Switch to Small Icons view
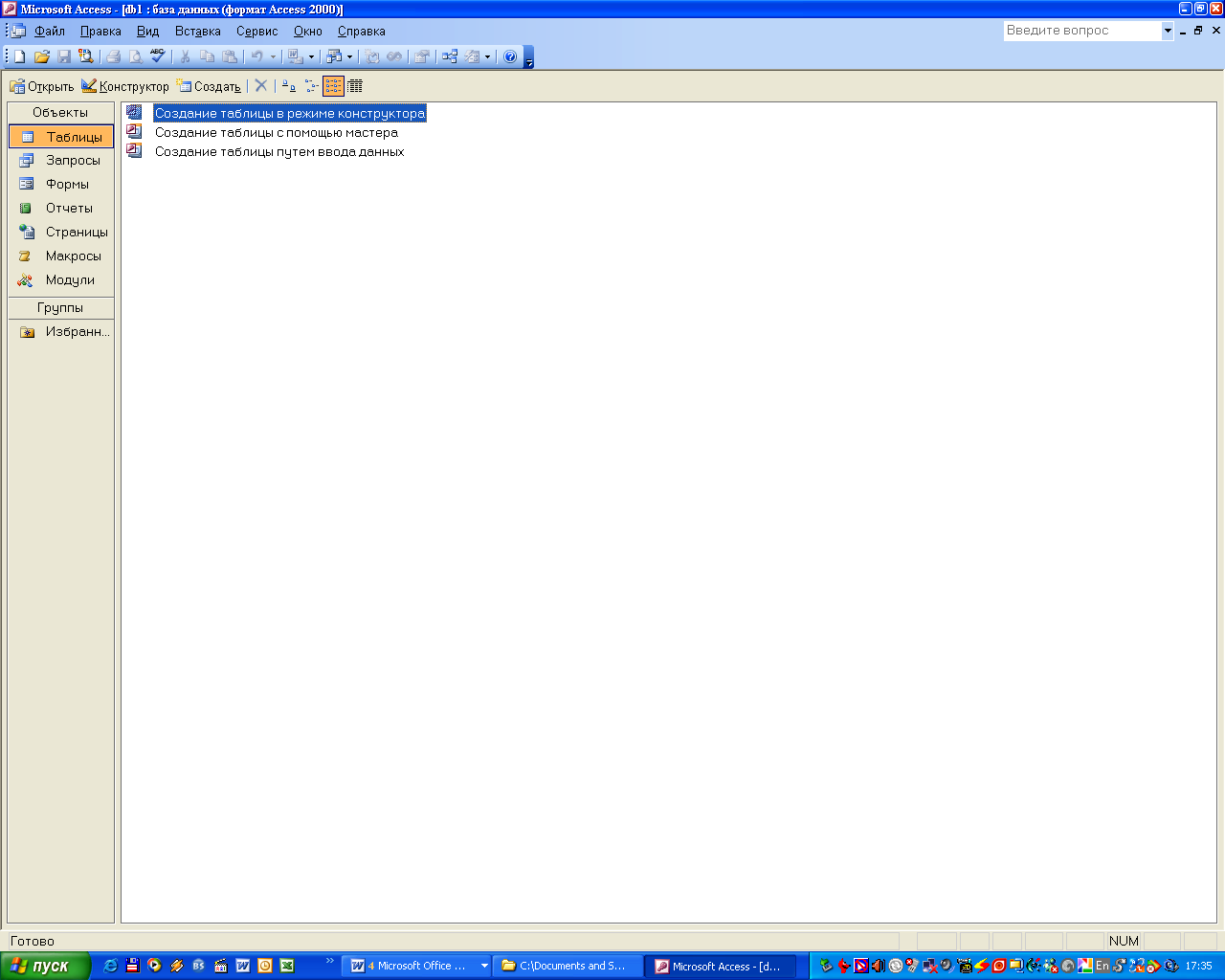 pyautogui.click(x=311, y=86)
